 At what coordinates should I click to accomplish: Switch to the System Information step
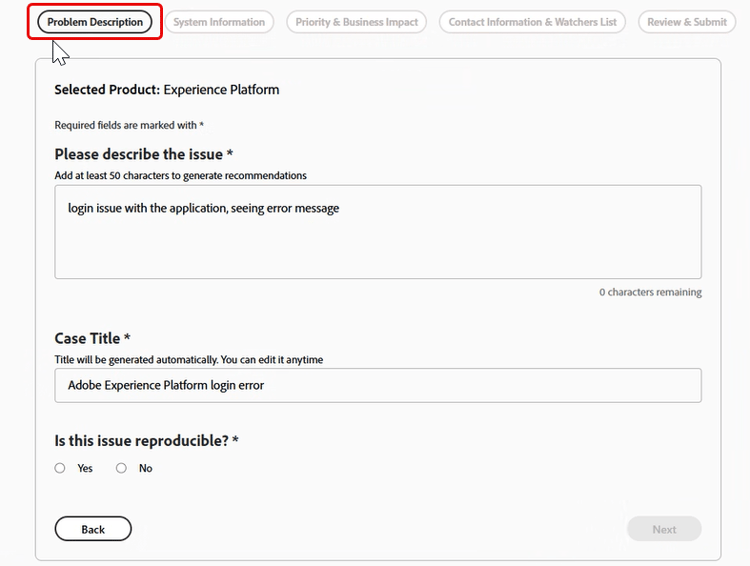click(x=219, y=22)
